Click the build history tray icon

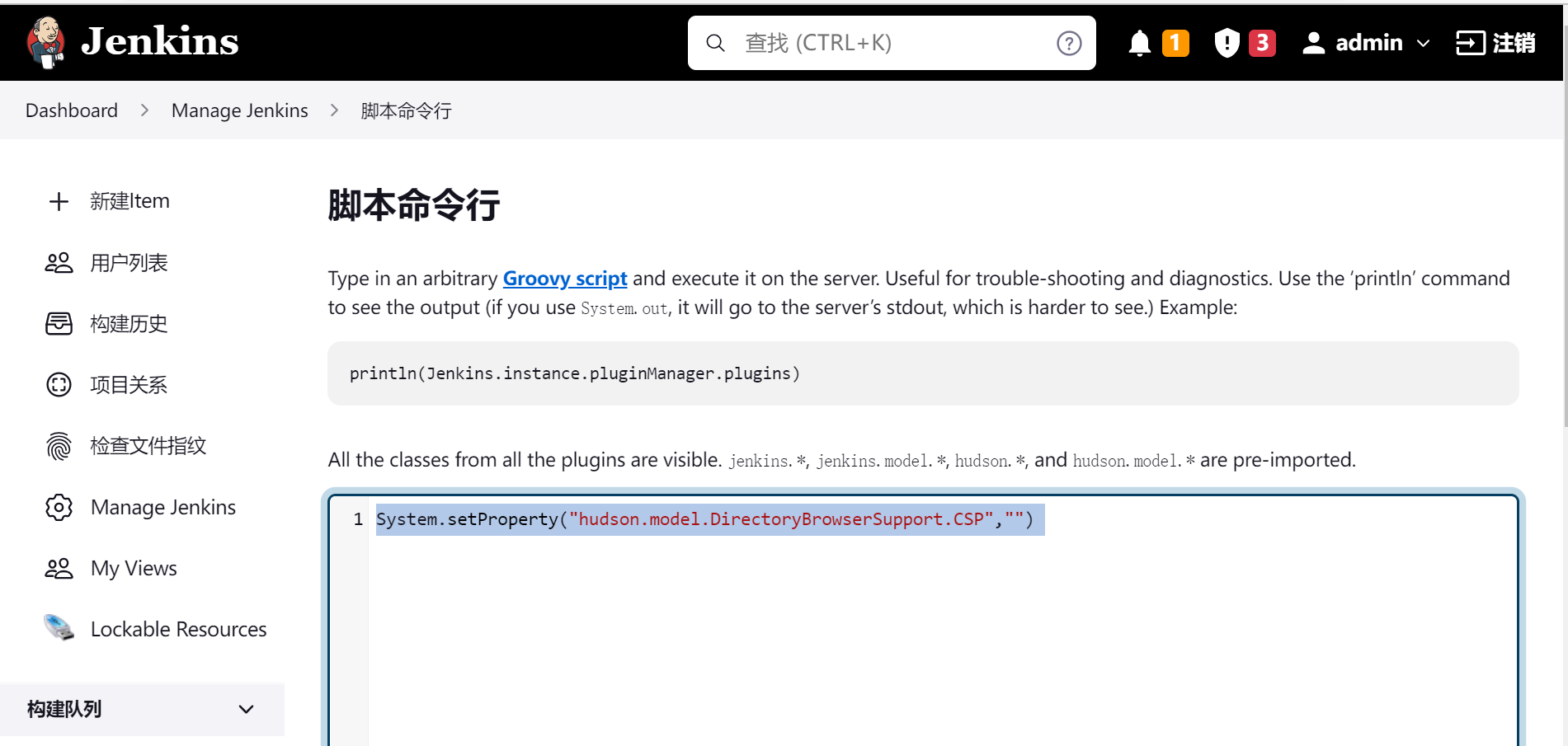[x=59, y=324]
